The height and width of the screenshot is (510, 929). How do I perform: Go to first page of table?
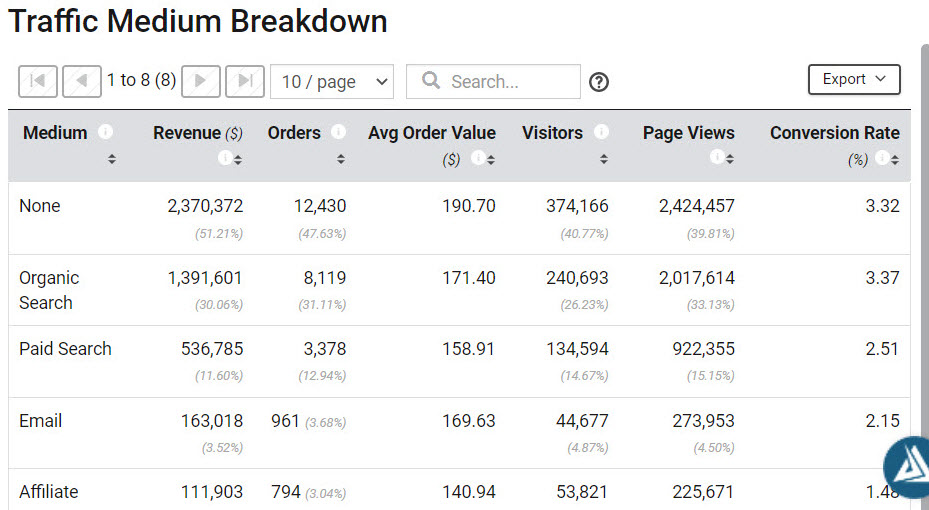[38, 81]
